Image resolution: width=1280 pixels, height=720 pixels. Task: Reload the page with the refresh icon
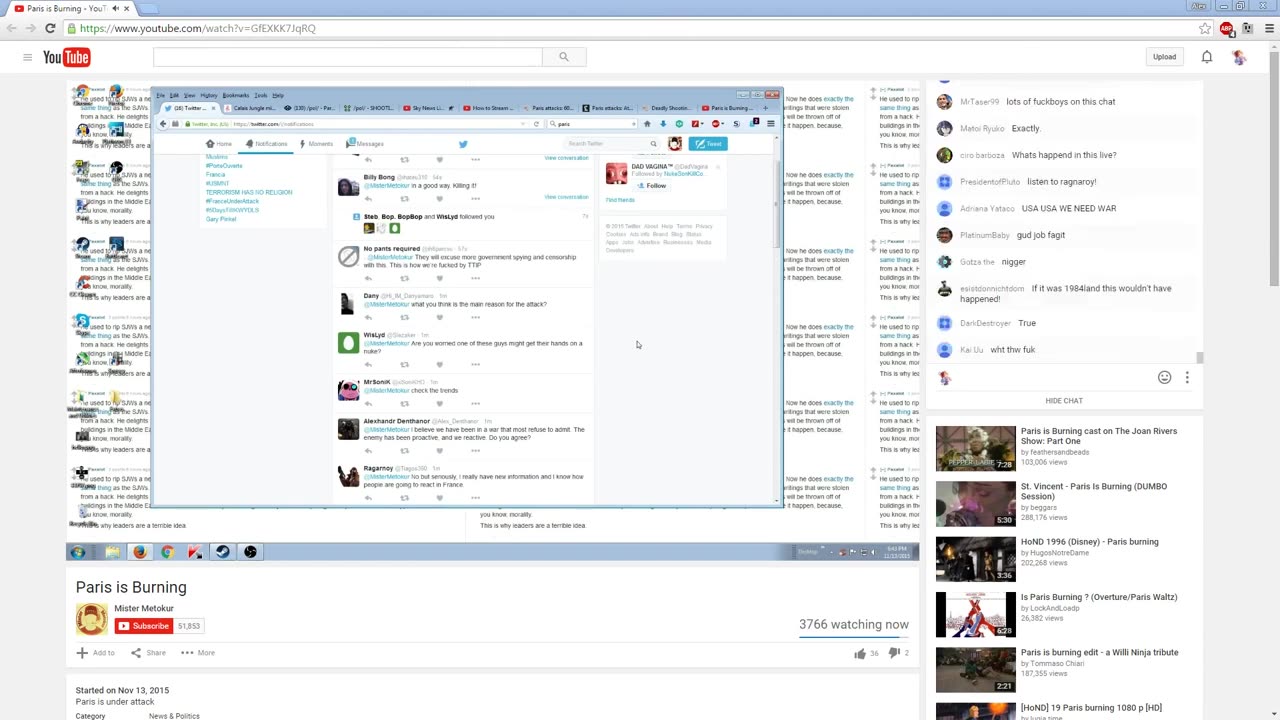click(50, 28)
